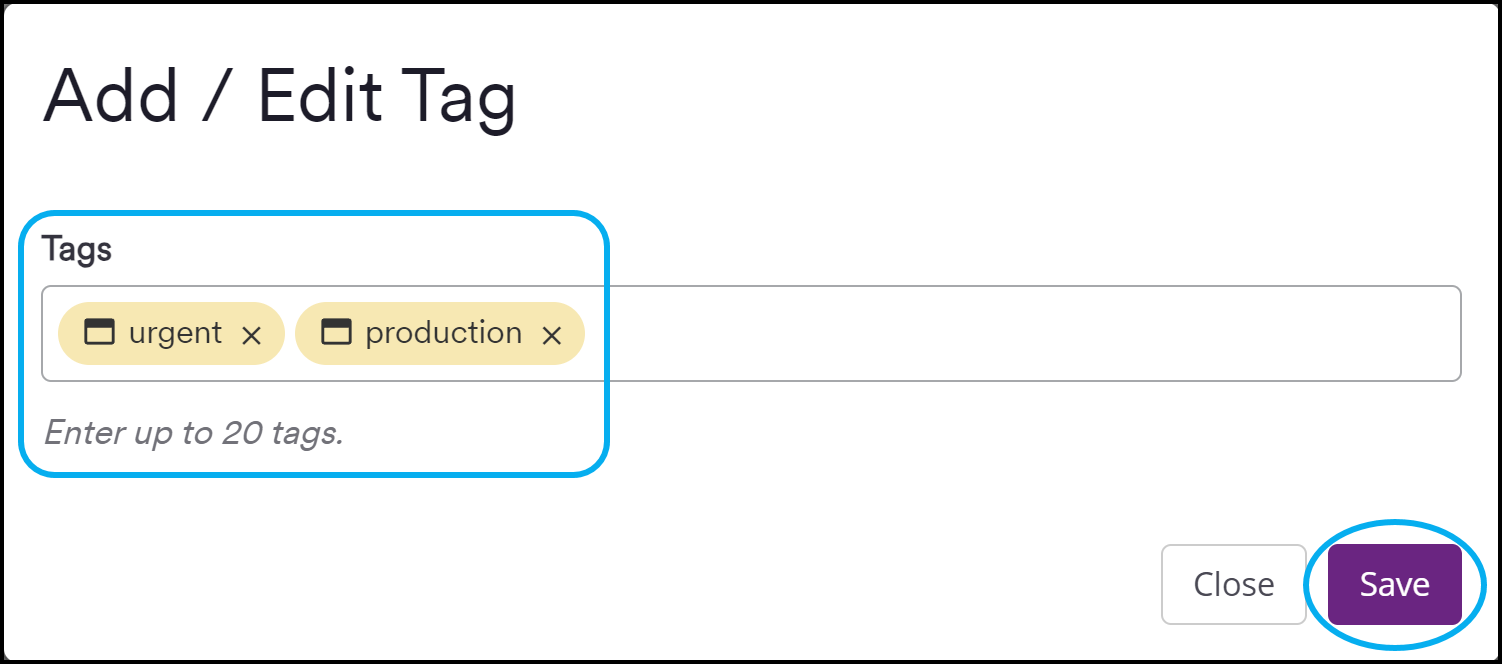Screen dimensions: 1502x664
Task: Click the 'Add / Edit Tag' title
Action: [x=280, y=95]
